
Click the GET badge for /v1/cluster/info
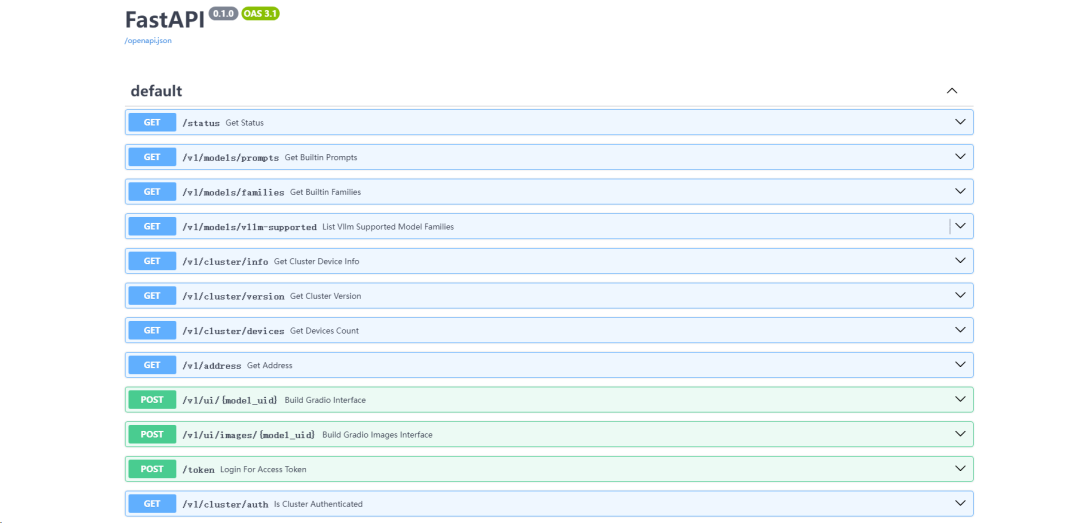[x=152, y=261]
